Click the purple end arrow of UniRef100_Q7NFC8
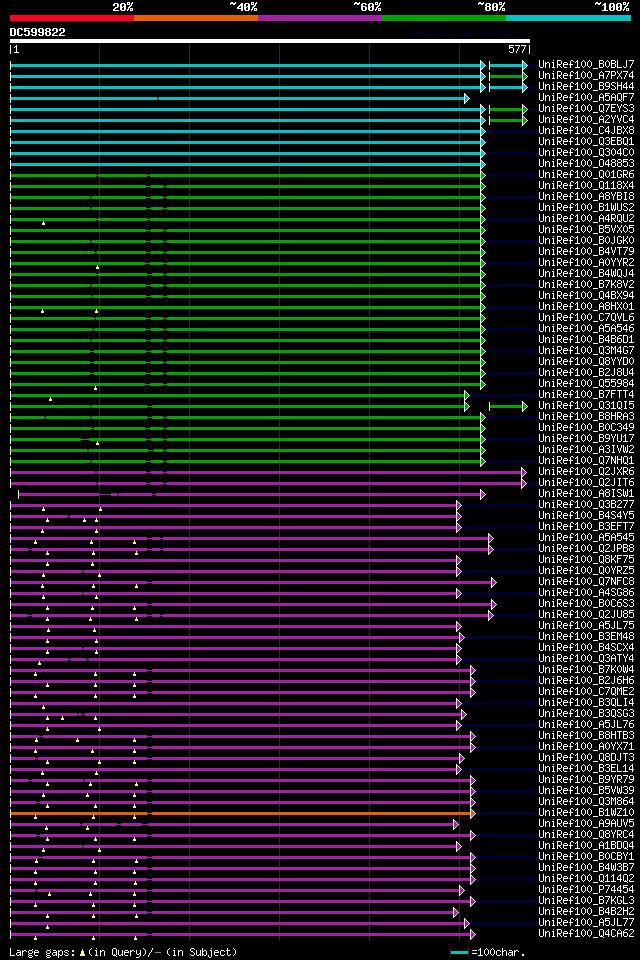The height and width of the screenshot is (960, 640). pos(494,583)
